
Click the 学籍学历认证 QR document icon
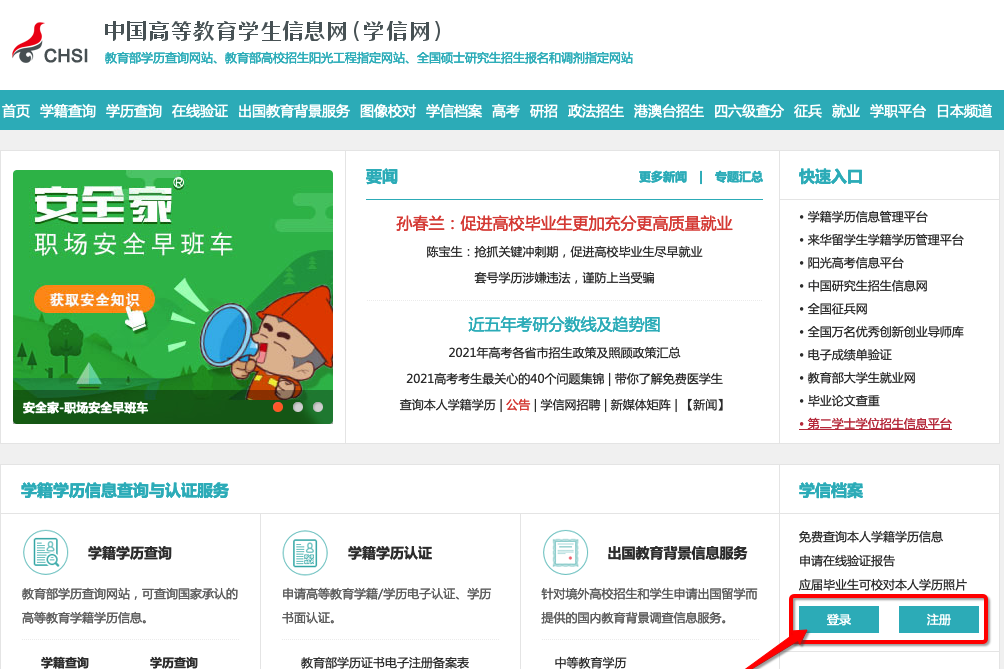[305, 552]
